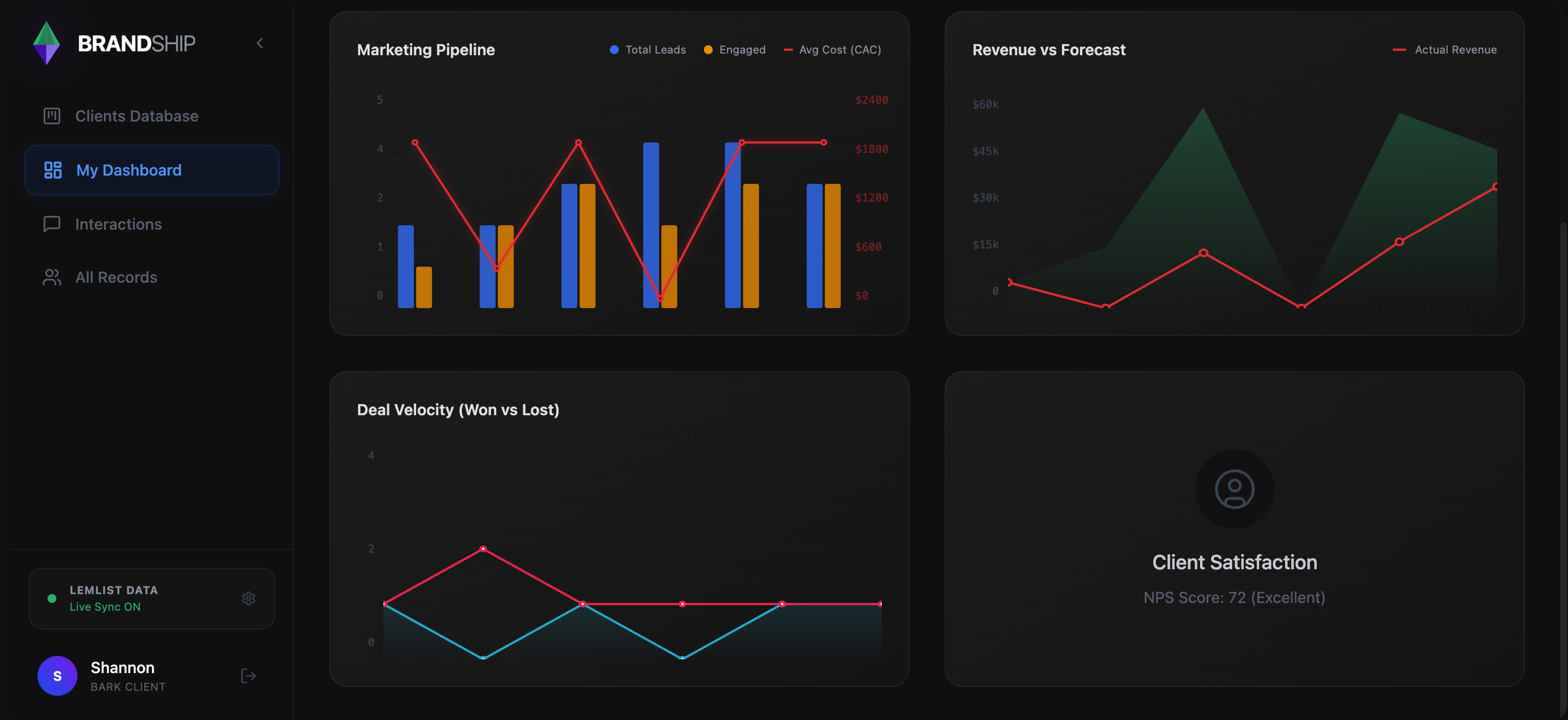
Task: Click the Brandship diamond logo
Action: point(48,43)
